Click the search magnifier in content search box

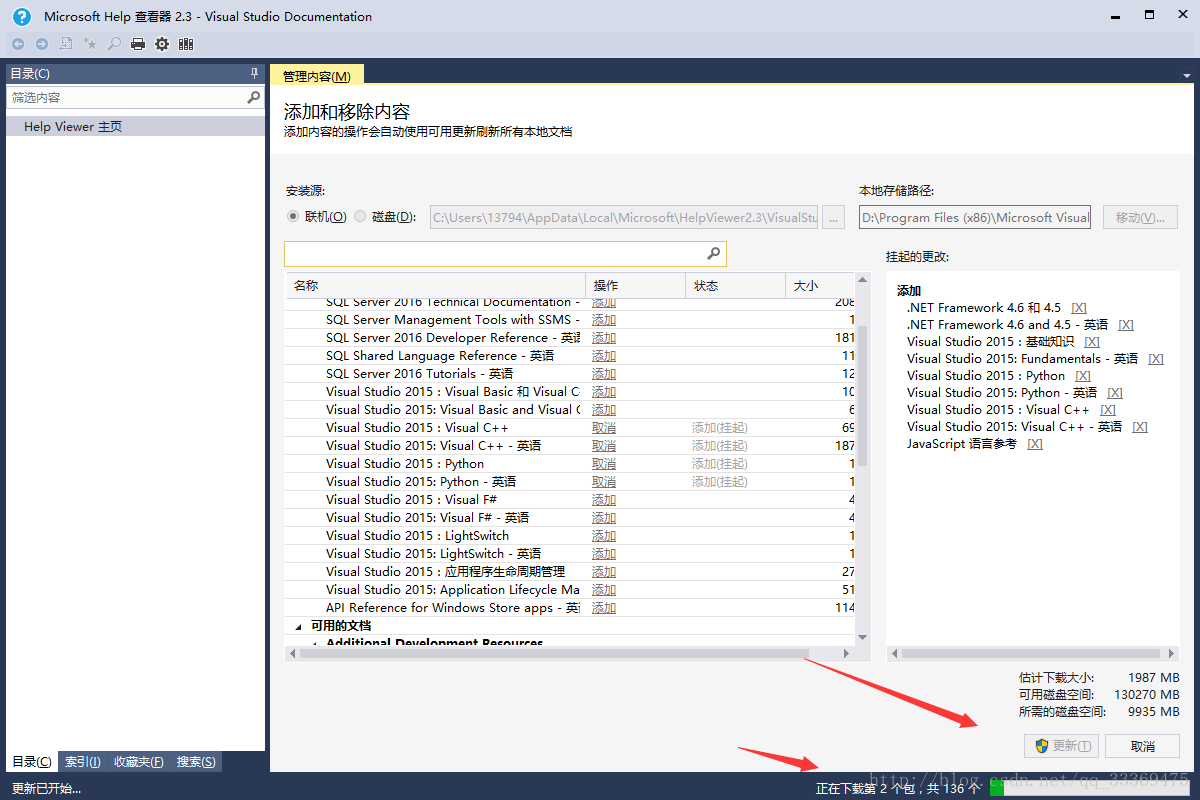coord(714,254)
